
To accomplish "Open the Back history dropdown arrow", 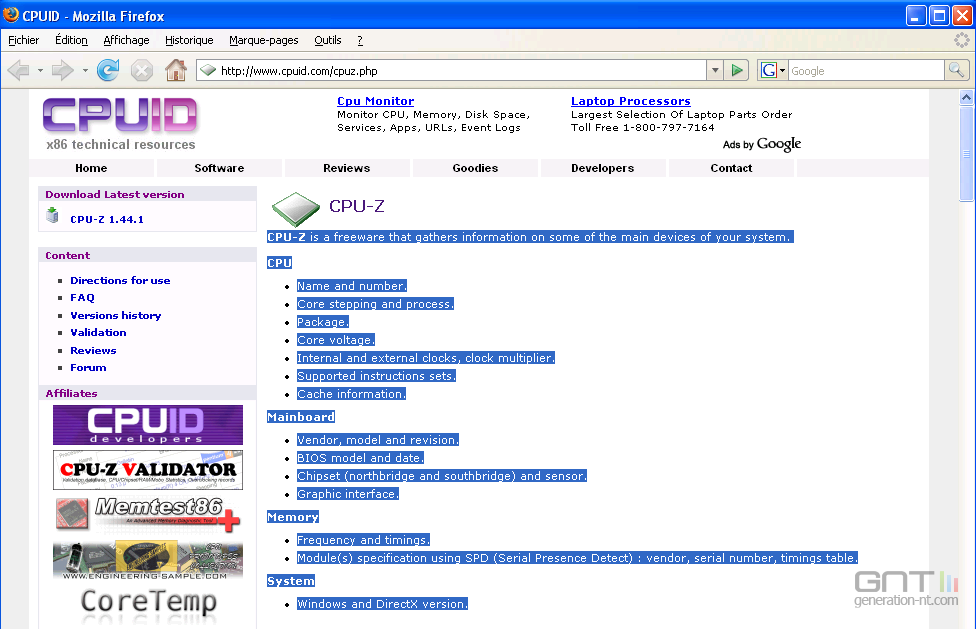I will point(40,70).
